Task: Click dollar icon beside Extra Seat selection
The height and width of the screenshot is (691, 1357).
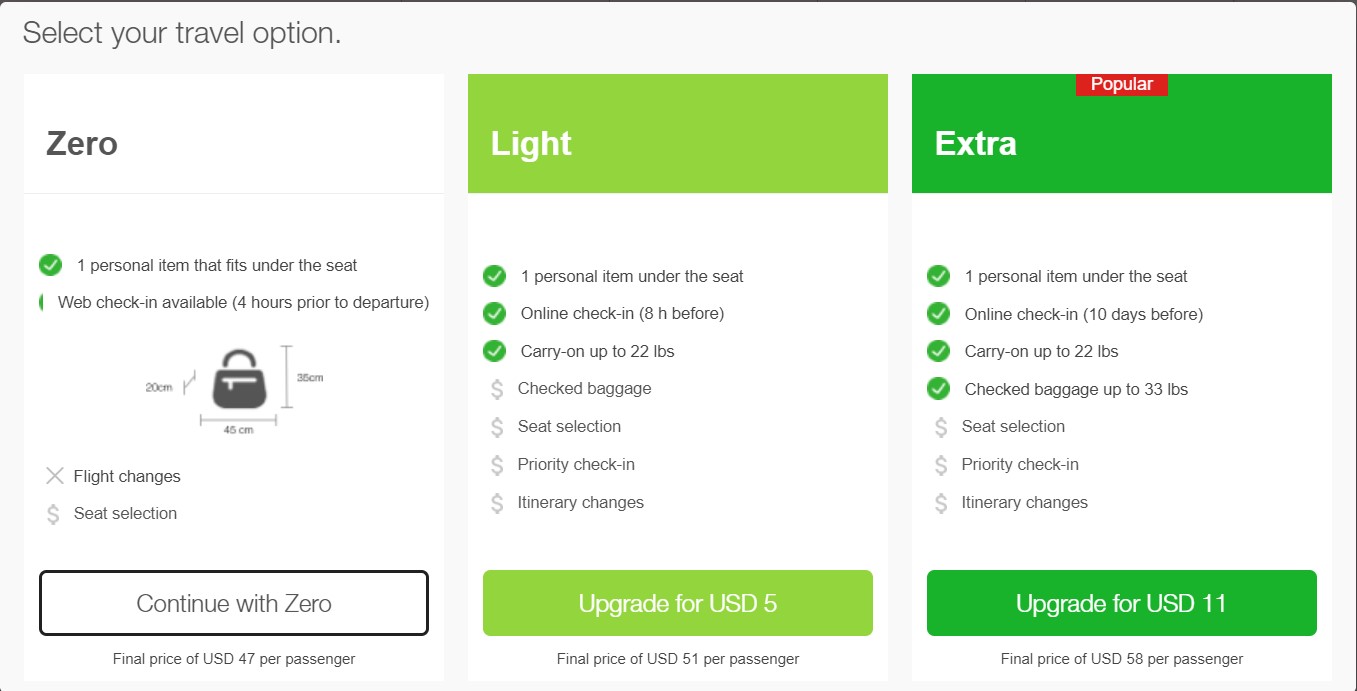Action: 941,427
